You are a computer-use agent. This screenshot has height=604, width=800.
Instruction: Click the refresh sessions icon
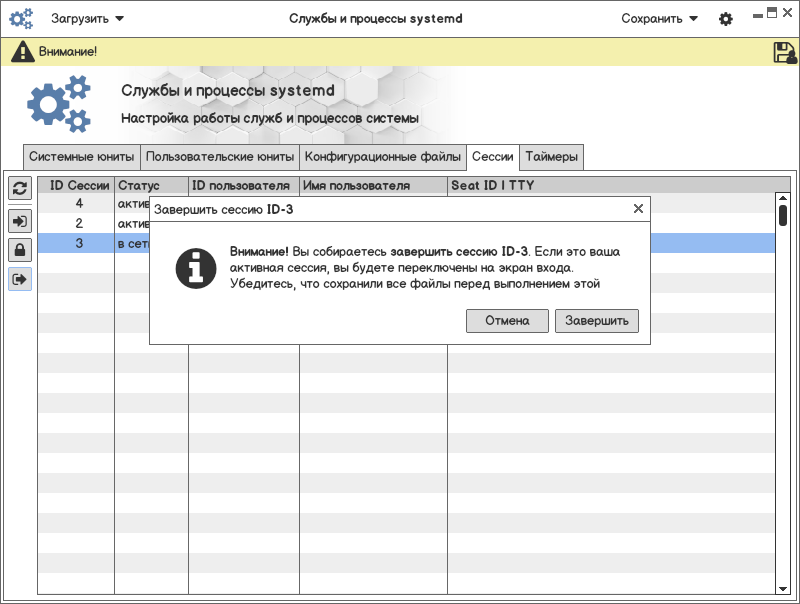[19, 188]
